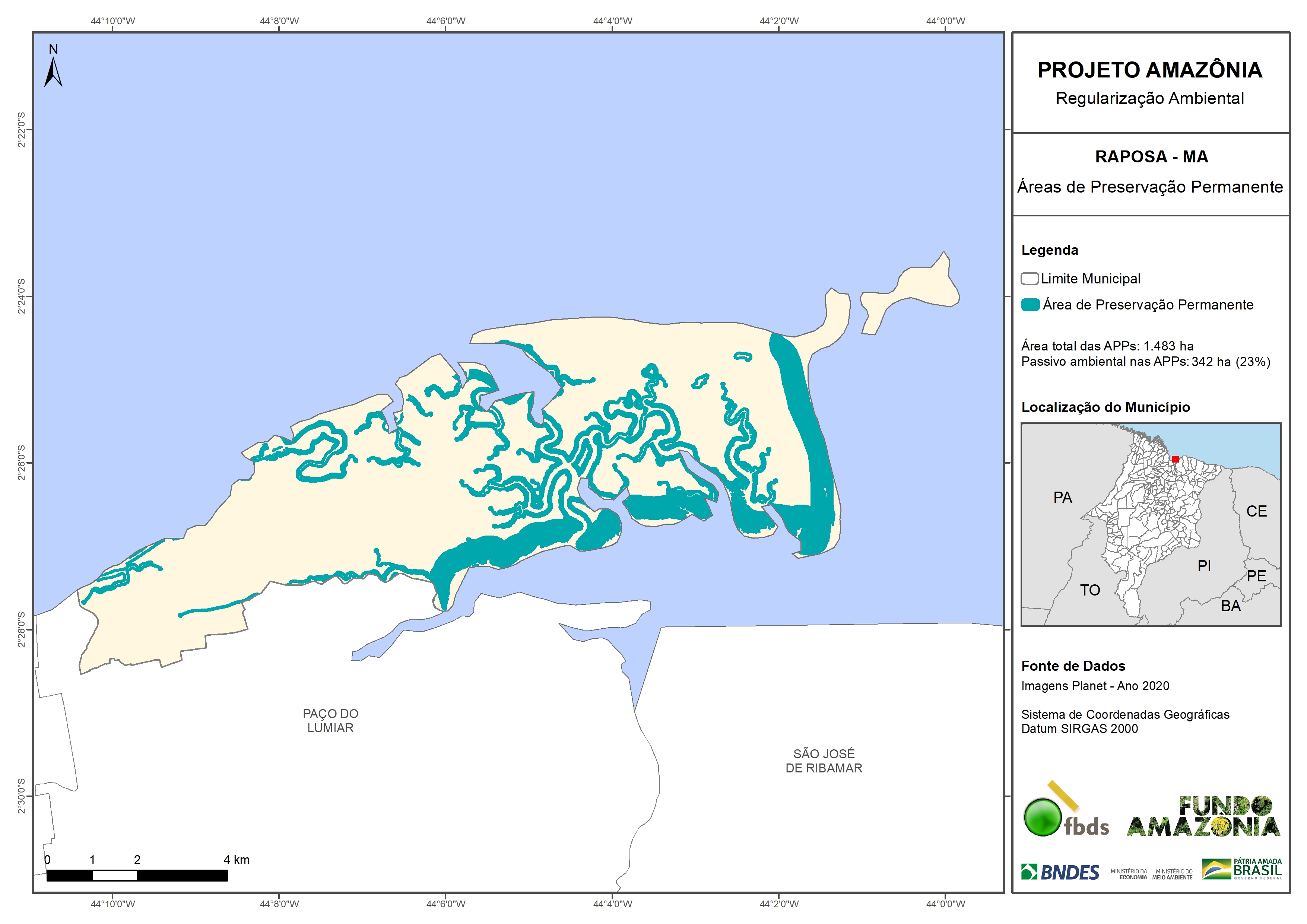Viewport: 1307px width, 924px height.
Task: Click the north arrow compass icon
Action: 53,71
